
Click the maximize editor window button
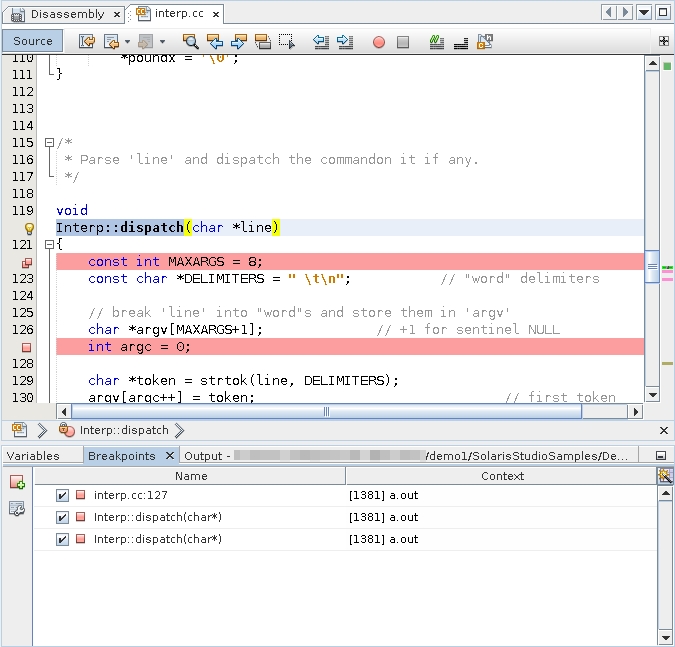tap(663, 12)
